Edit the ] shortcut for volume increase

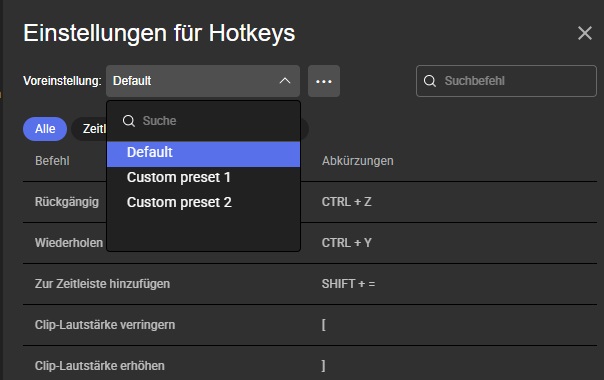324,366
